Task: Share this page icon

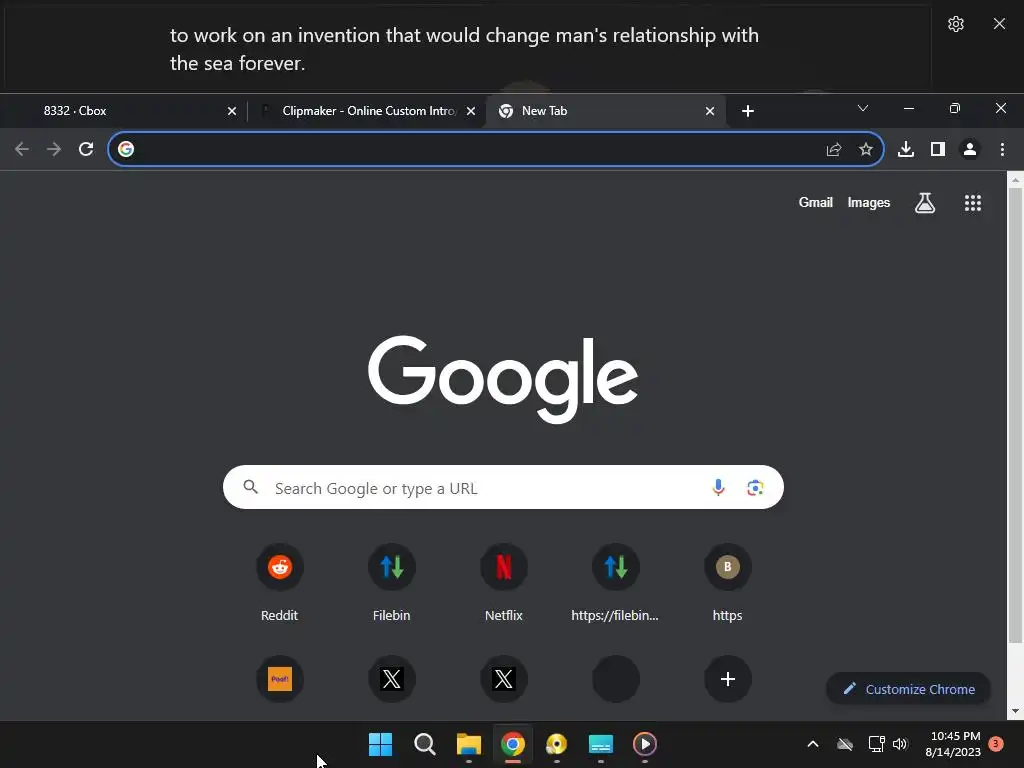Action: pyautogui.click(x=834, y=150)
